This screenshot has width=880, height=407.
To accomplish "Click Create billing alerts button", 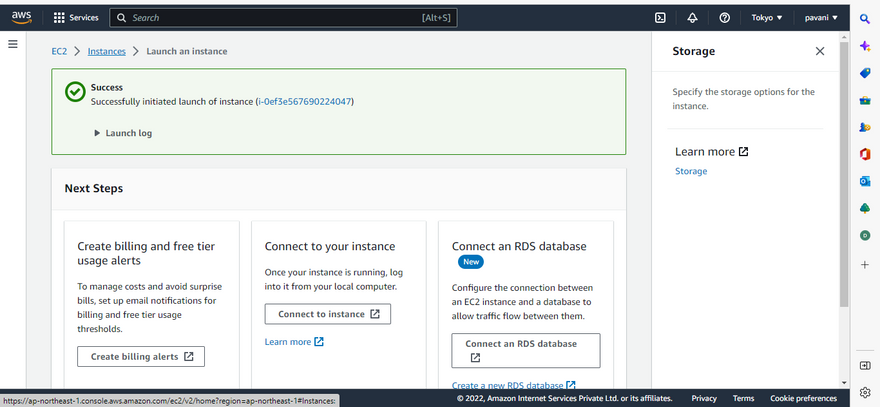I will point(141,356).
